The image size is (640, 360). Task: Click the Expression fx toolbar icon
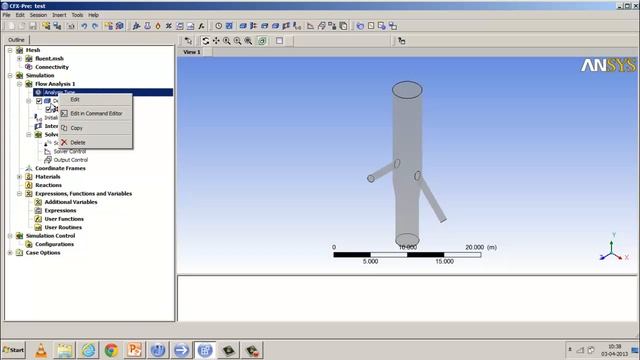point(201,26)
